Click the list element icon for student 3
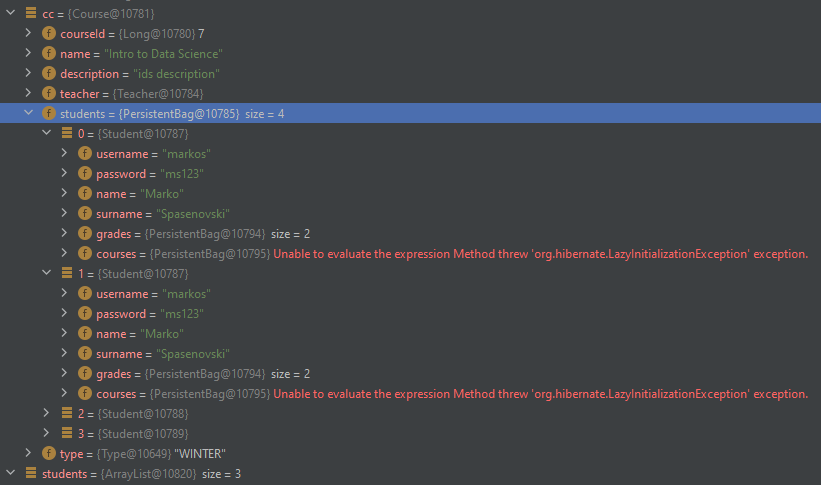Viewport: 821px width, 485px height. click(66, 433)
